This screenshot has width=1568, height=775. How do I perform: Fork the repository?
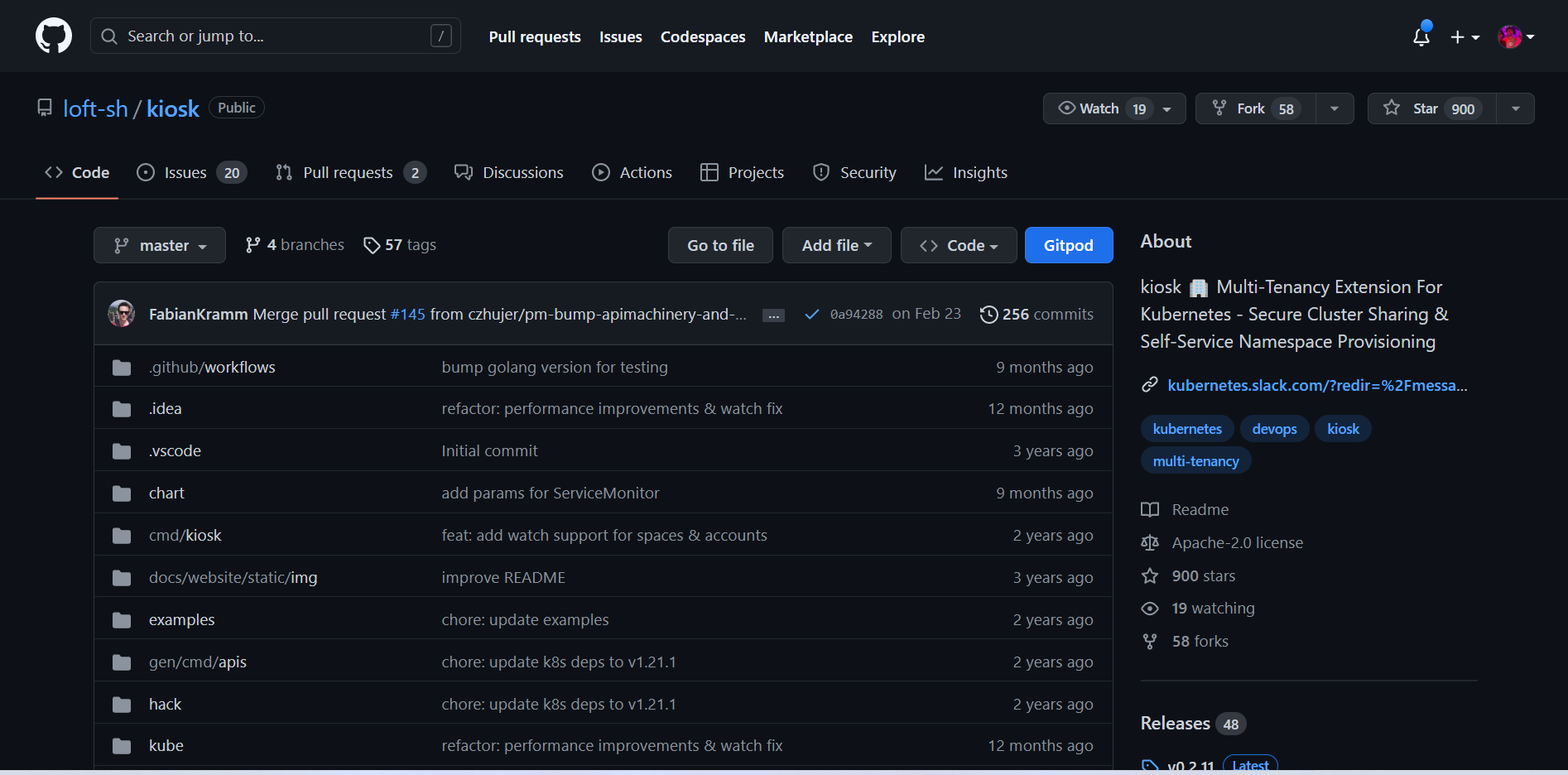click(x=1256, y=108)
